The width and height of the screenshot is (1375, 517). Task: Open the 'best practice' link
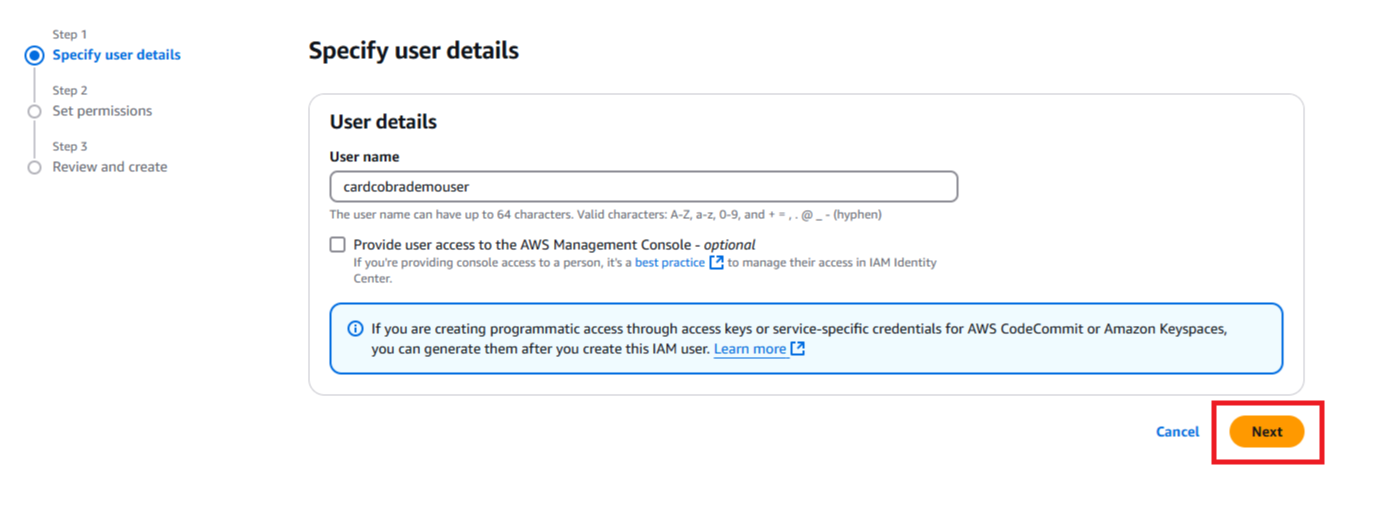coord(669,263)
